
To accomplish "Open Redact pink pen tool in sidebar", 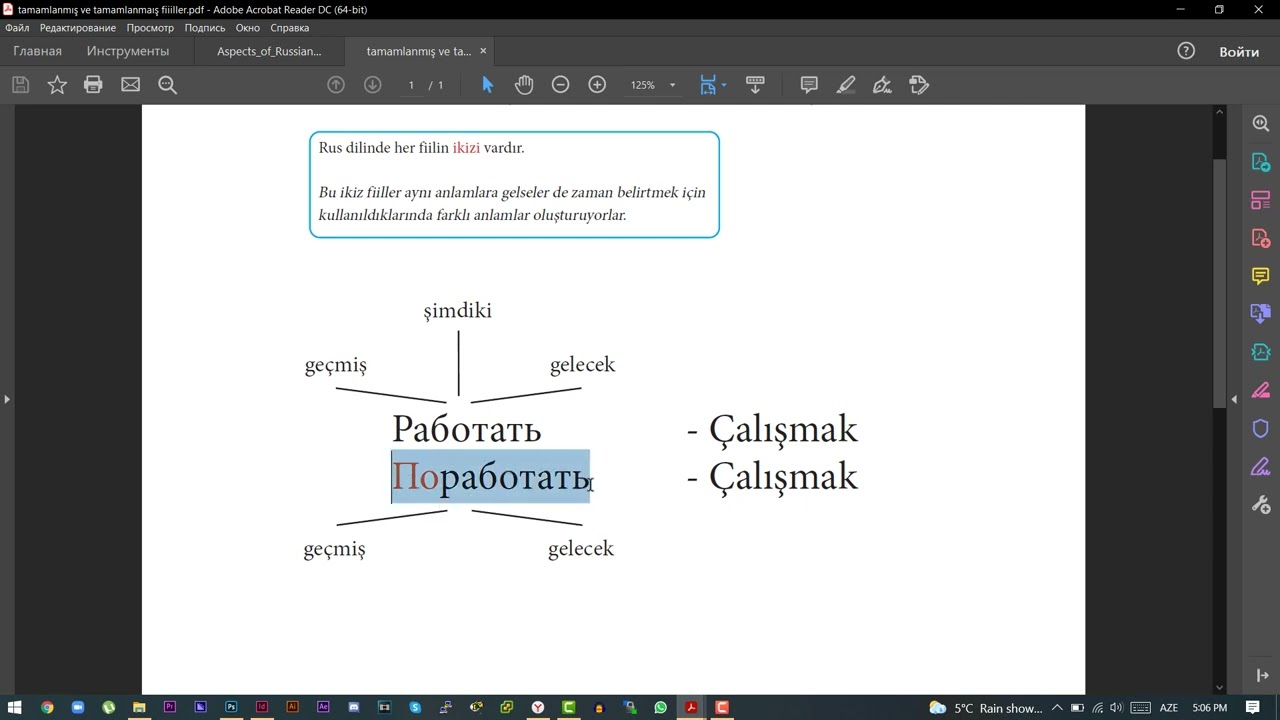I will 1260,390.
